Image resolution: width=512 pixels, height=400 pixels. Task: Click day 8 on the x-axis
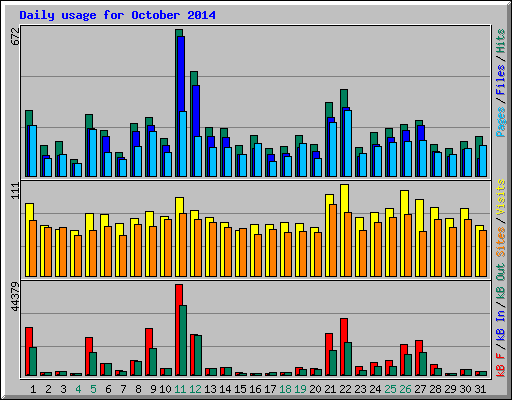(138, 389)
